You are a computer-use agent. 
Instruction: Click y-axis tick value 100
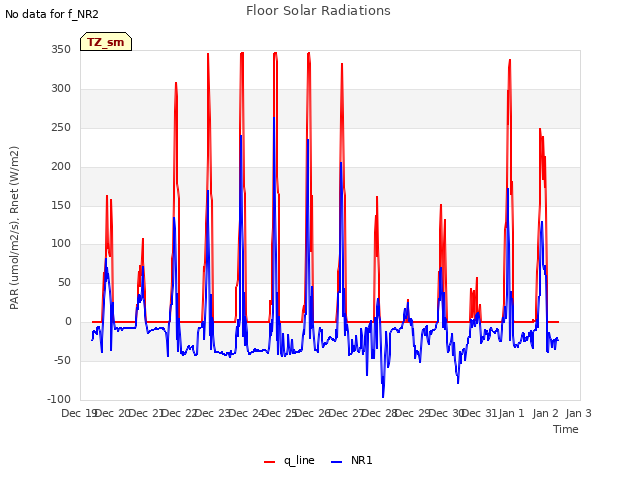click(x=61, y=244)
